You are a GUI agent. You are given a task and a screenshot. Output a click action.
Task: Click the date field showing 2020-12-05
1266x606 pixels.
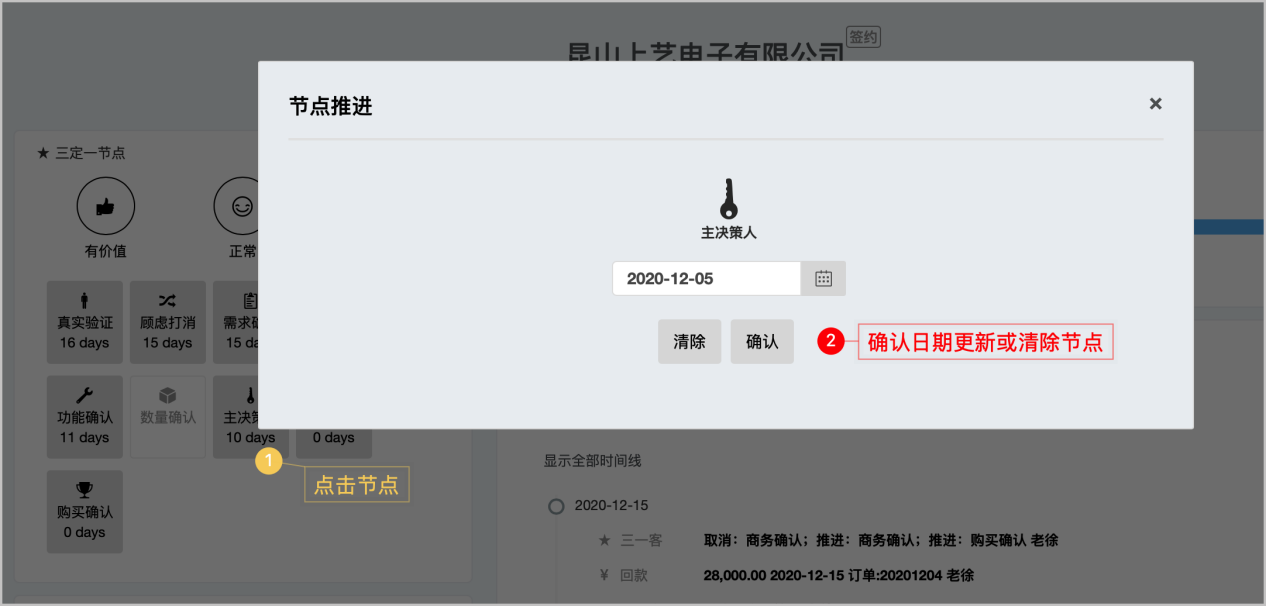click(706, 279)
